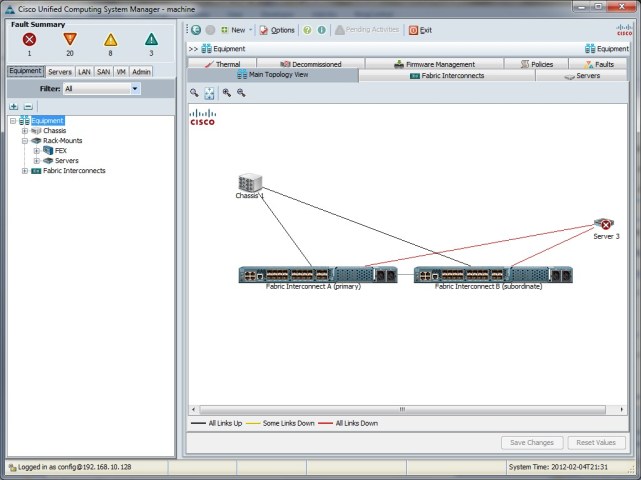This screenshot has width=641, height=480.
Task: Click the green info icon
Action: coord(322,30)
